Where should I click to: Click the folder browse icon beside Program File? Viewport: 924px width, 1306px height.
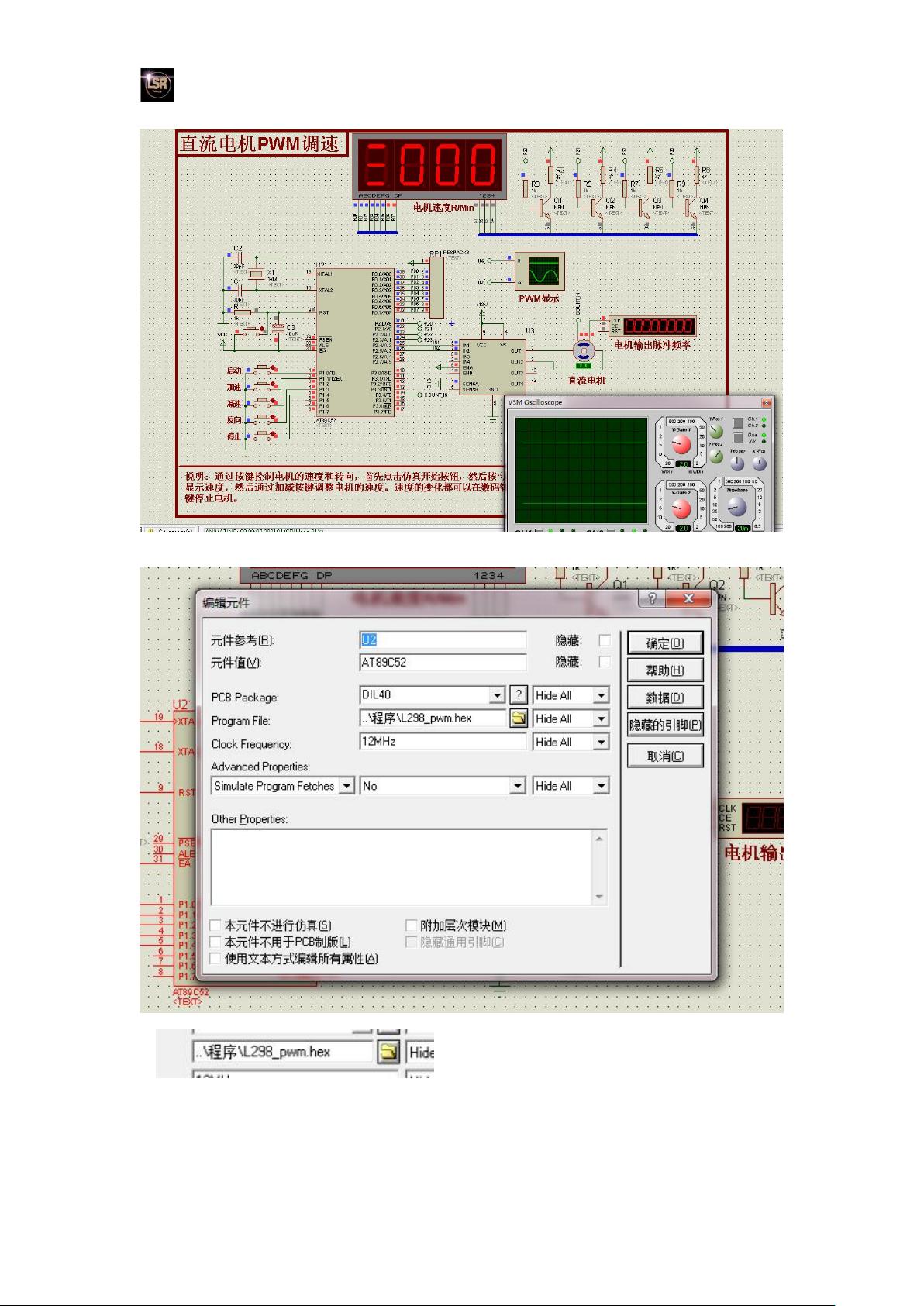tap(519, 718)
